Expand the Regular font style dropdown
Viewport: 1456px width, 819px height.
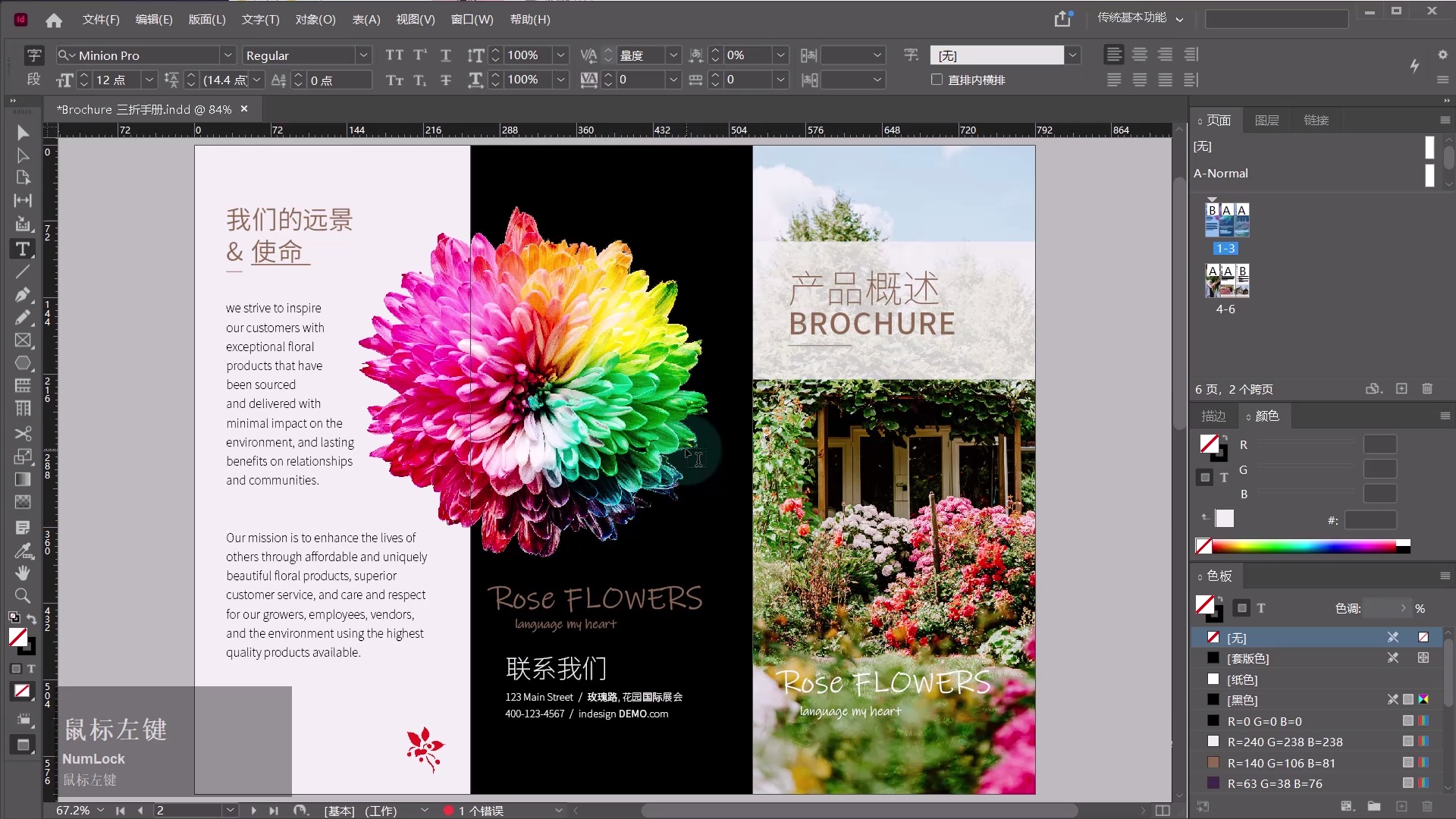point(363,55)
